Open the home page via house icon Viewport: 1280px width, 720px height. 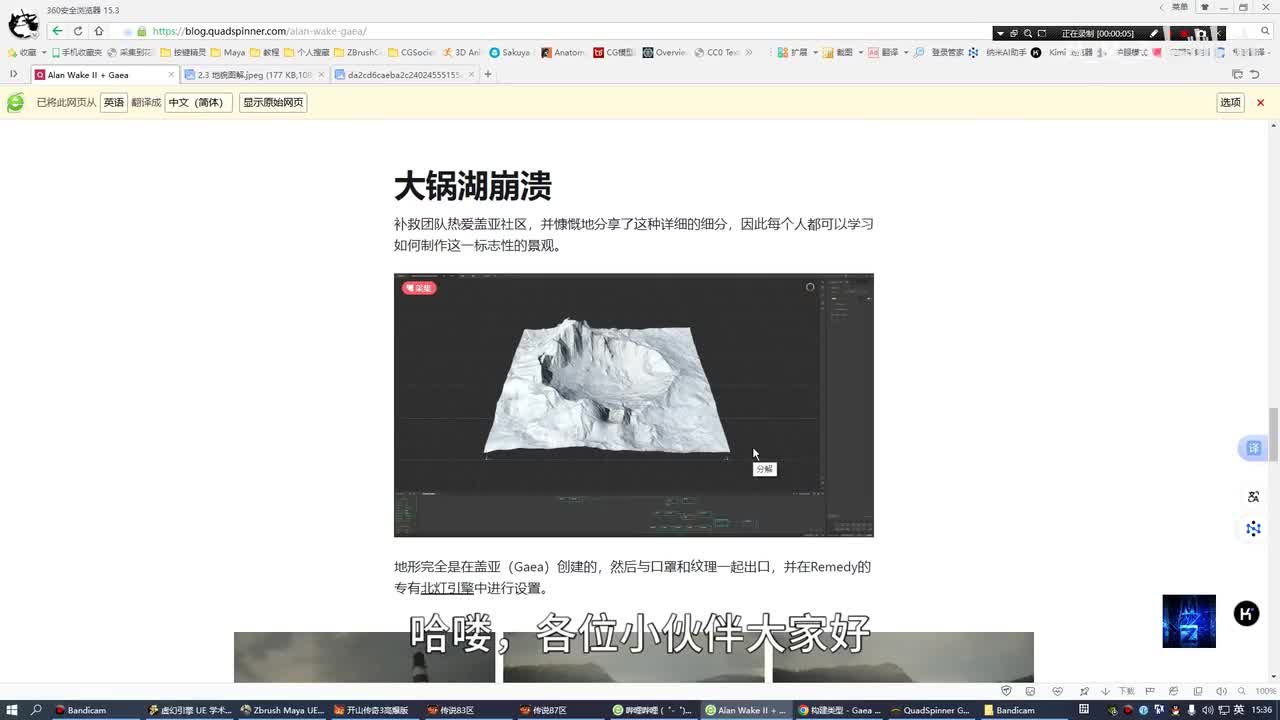pos(98,31)
